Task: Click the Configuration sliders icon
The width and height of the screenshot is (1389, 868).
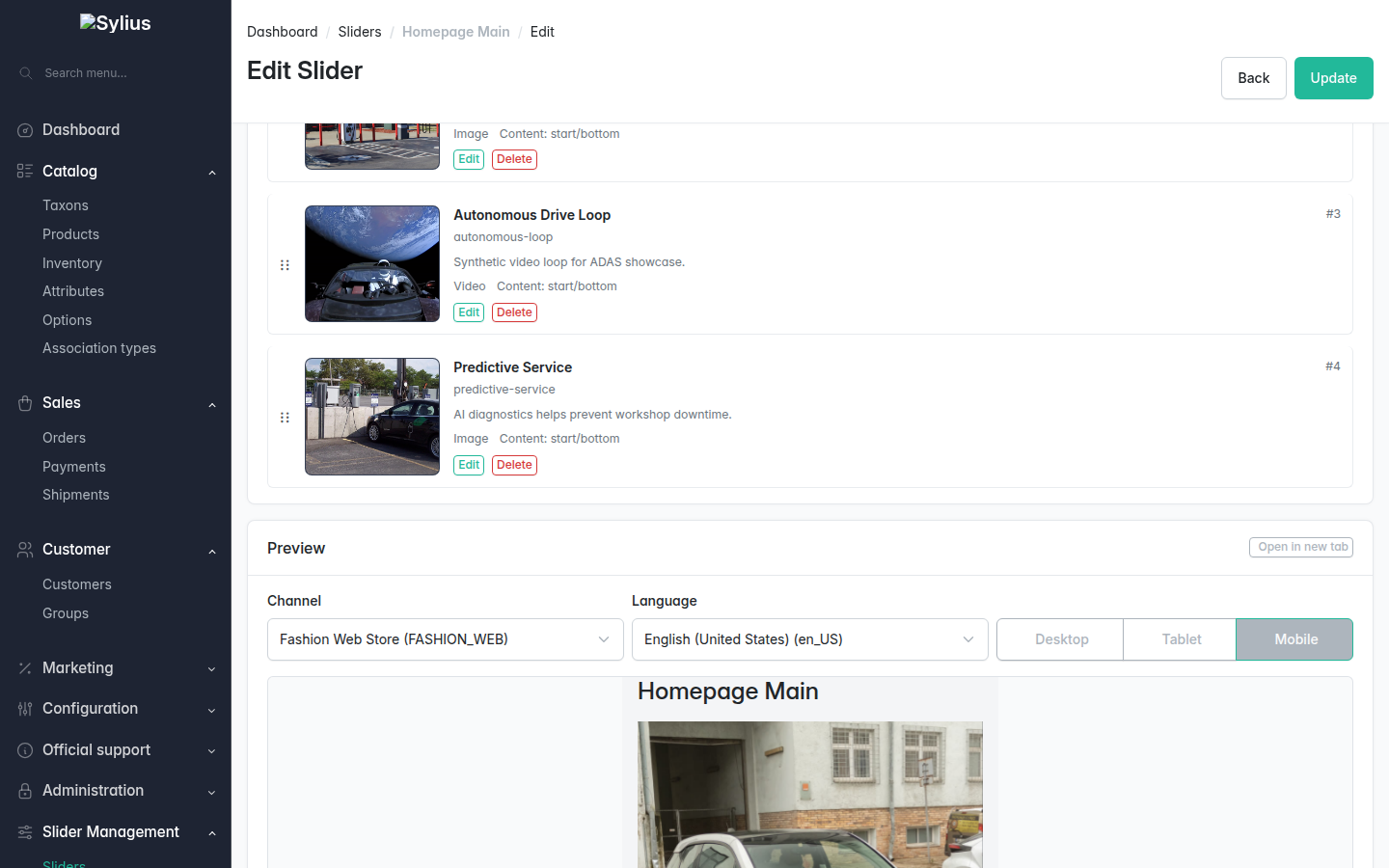Action: 25,709
